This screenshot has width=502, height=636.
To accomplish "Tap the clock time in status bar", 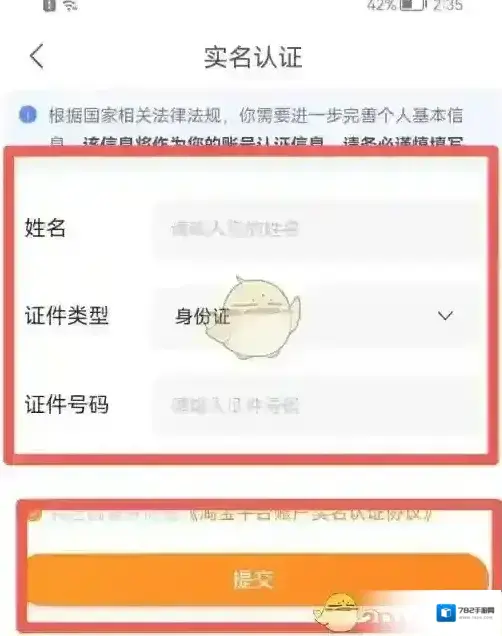I will click(x=448, y=5).
